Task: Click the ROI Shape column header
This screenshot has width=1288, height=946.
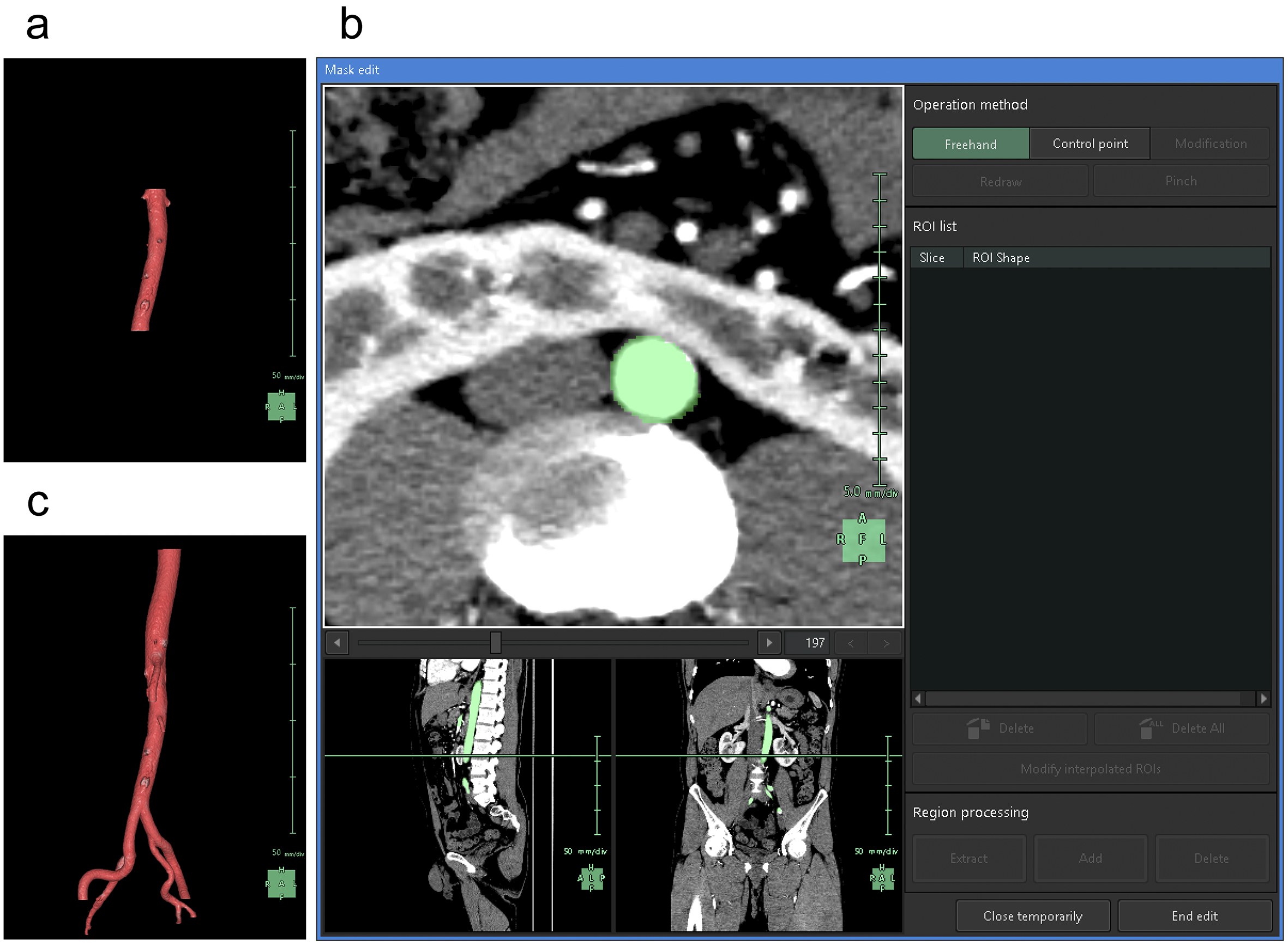Action: coord(1117,258)
